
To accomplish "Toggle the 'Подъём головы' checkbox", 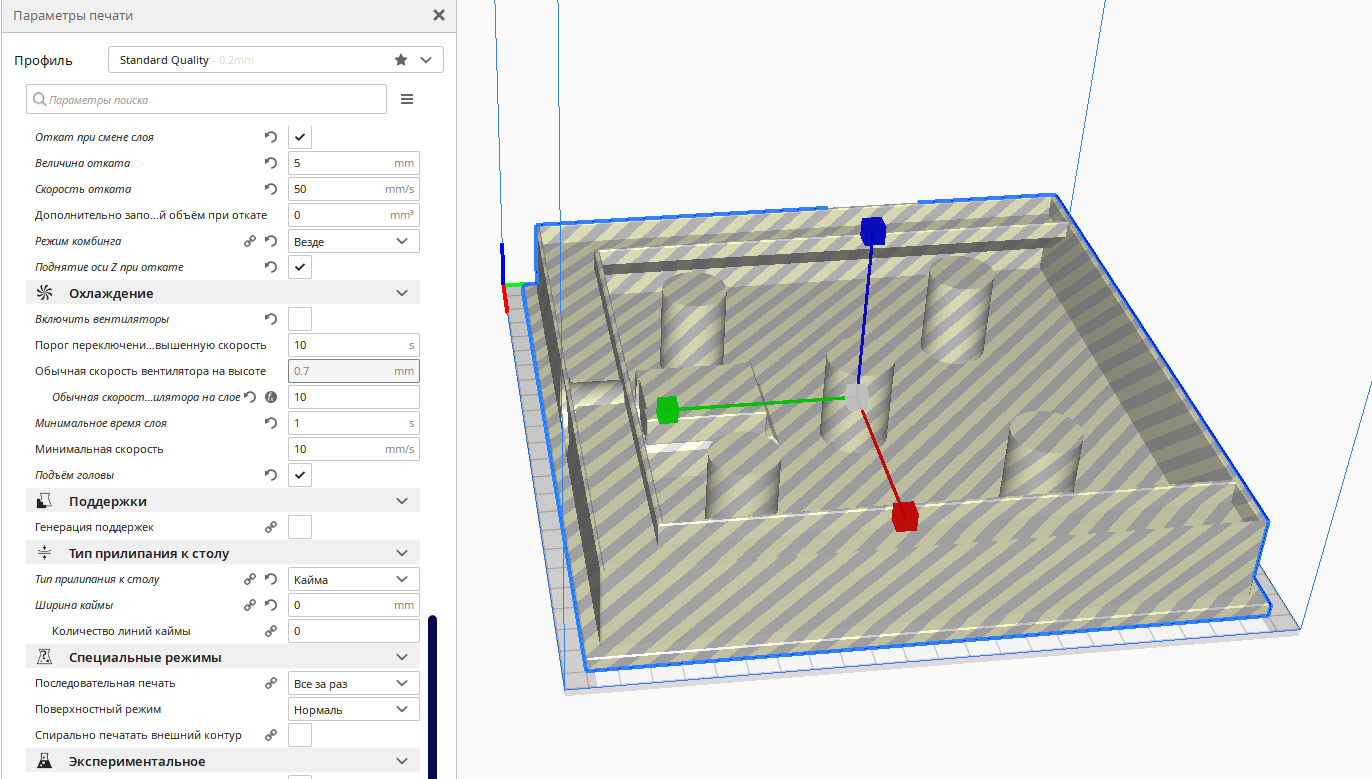I will [300, 475].
